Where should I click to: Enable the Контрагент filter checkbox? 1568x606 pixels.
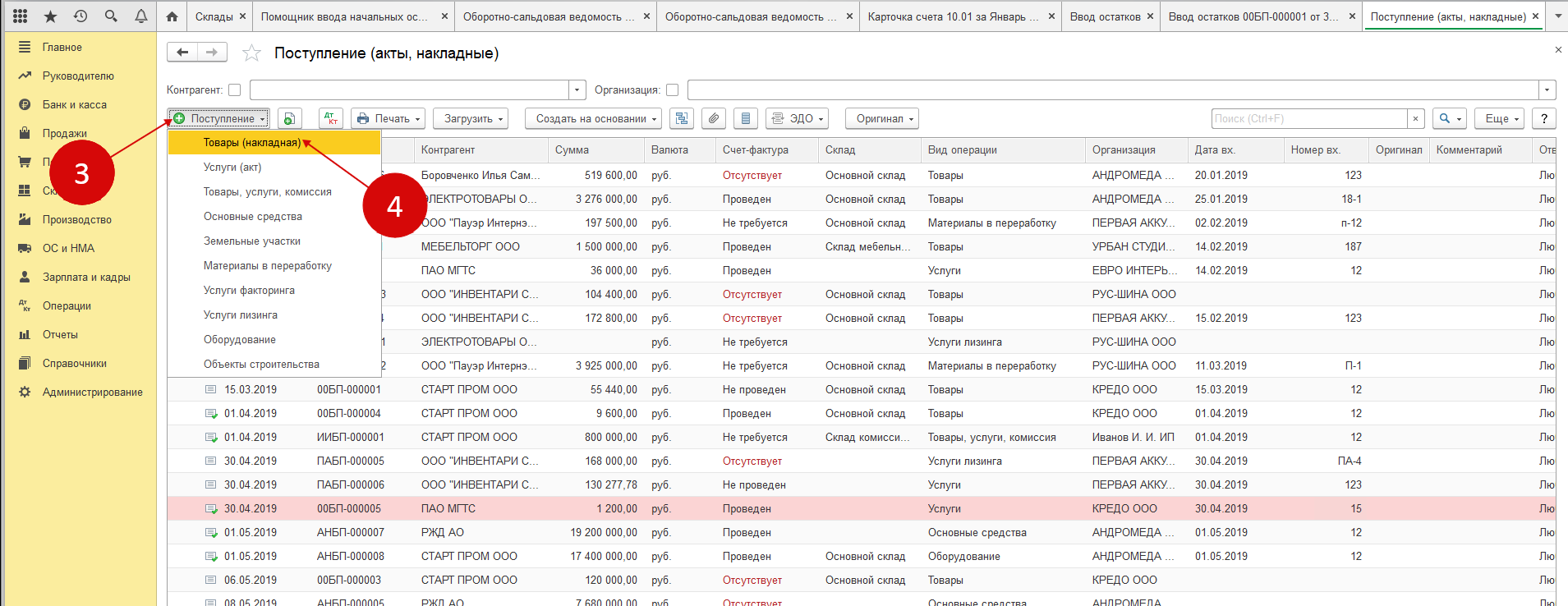pyautogui.click(x=235, y=90)
